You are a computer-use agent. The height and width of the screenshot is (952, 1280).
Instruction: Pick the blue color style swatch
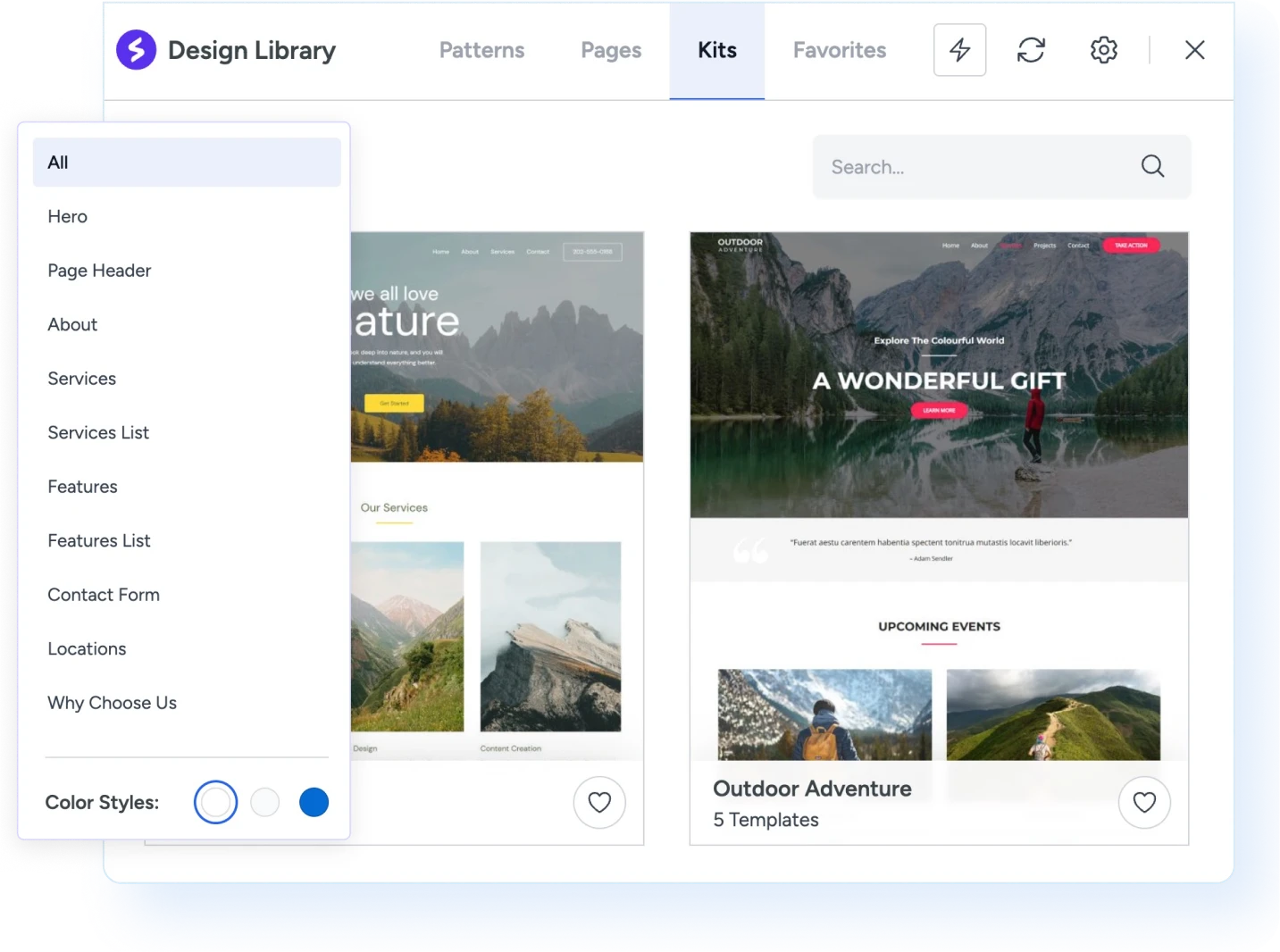pos(314,802)
